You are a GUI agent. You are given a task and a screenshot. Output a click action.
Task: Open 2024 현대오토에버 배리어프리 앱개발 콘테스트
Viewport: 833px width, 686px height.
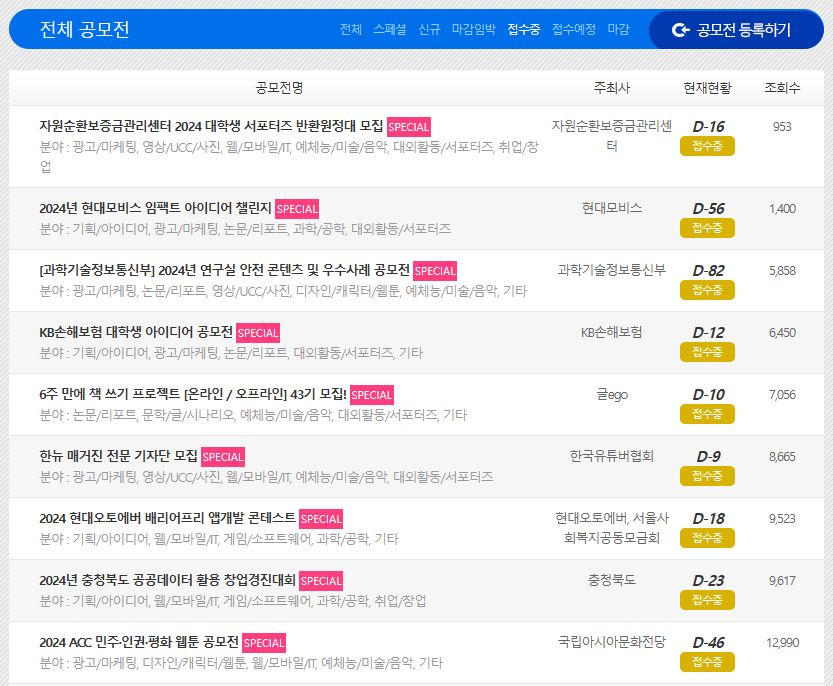pyautogui.click(x=167, y=519)
